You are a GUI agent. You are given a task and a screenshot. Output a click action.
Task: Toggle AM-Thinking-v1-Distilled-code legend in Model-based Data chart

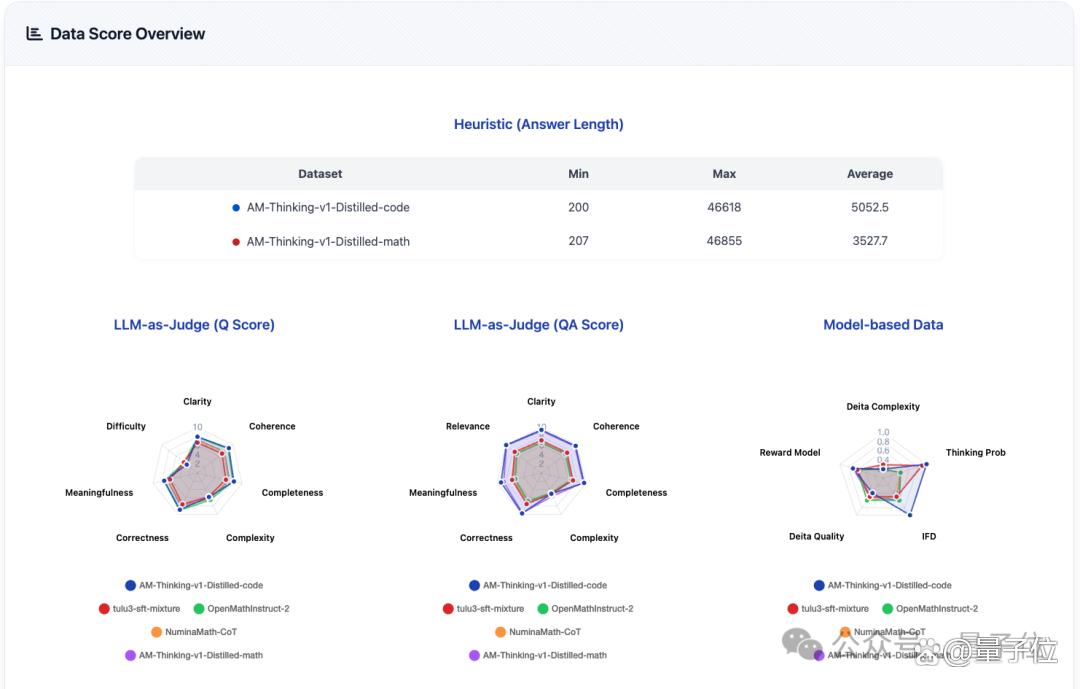[883, 586]
